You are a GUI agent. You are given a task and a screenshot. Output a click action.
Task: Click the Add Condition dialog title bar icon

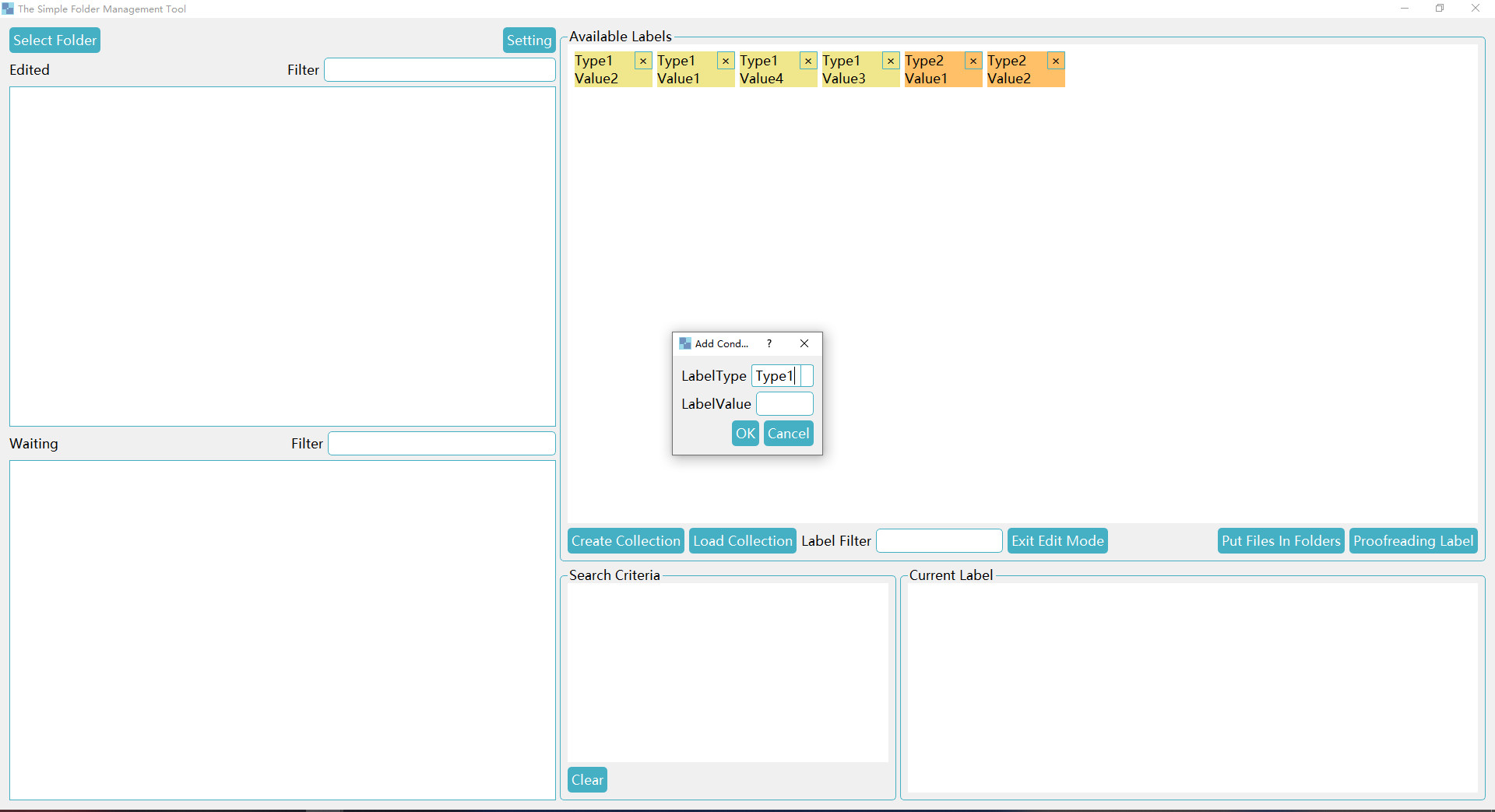pos(685,343)
